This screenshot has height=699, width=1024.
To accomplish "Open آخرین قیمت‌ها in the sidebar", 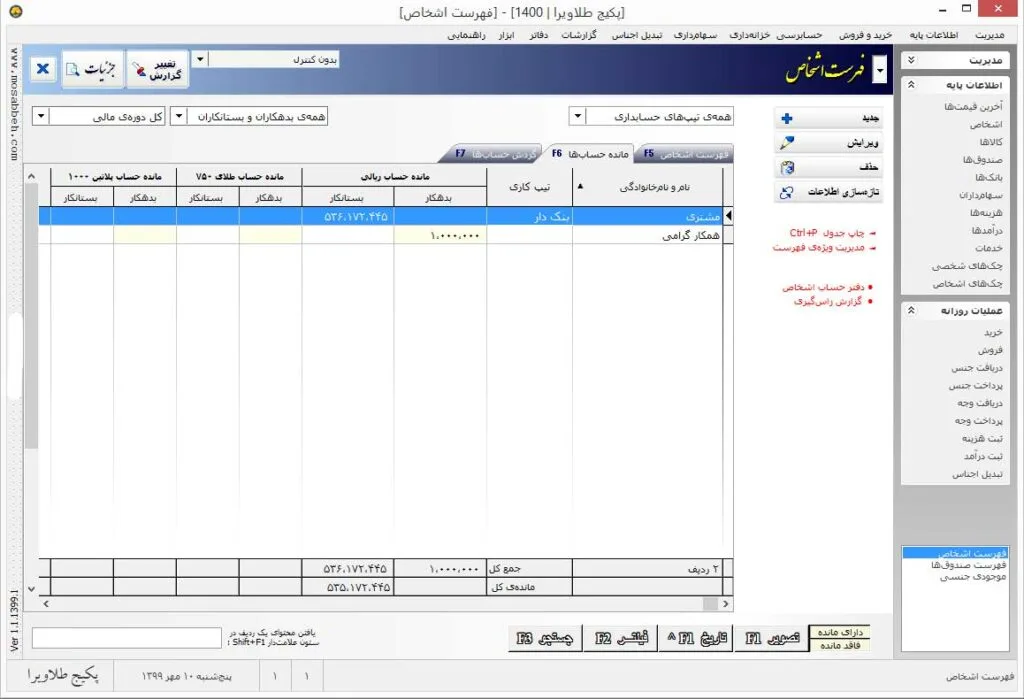I will coord(972,106).
